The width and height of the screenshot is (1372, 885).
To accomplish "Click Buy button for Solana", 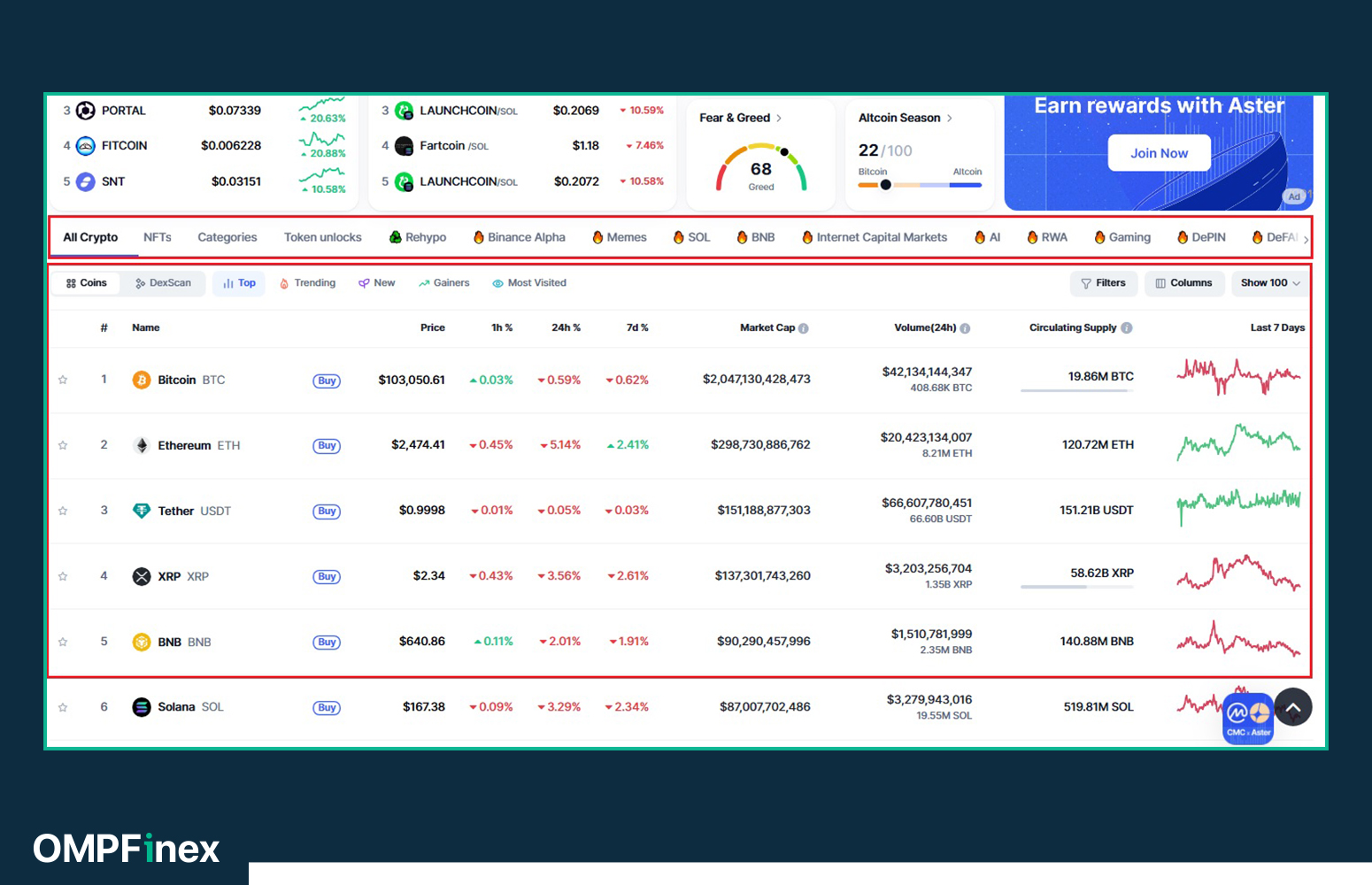I will (x=327, y=708).
